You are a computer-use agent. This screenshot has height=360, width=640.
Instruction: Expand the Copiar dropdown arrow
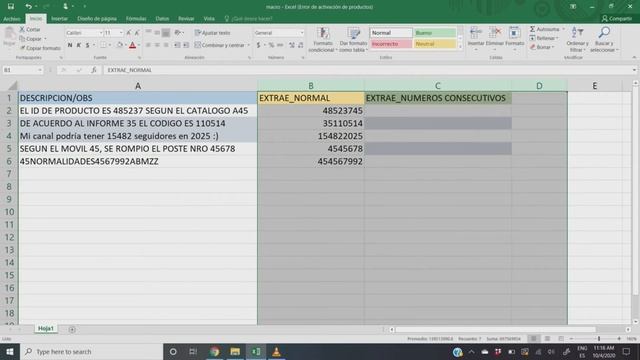45,39
